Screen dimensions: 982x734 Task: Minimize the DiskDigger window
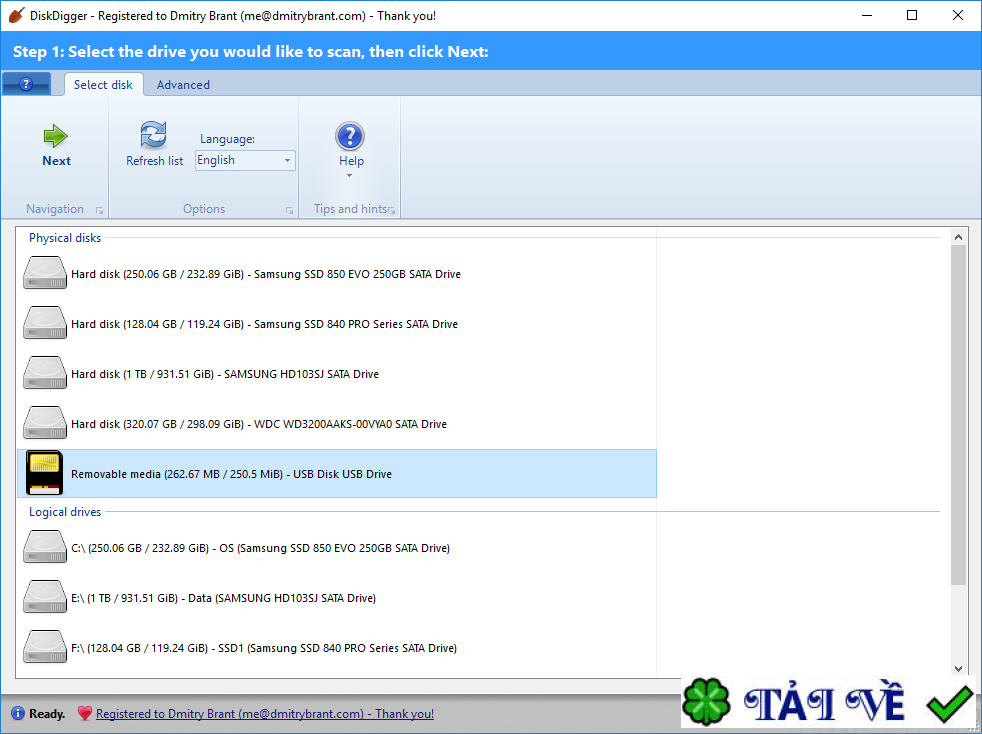pyautogui.click(x=867, y=16)
